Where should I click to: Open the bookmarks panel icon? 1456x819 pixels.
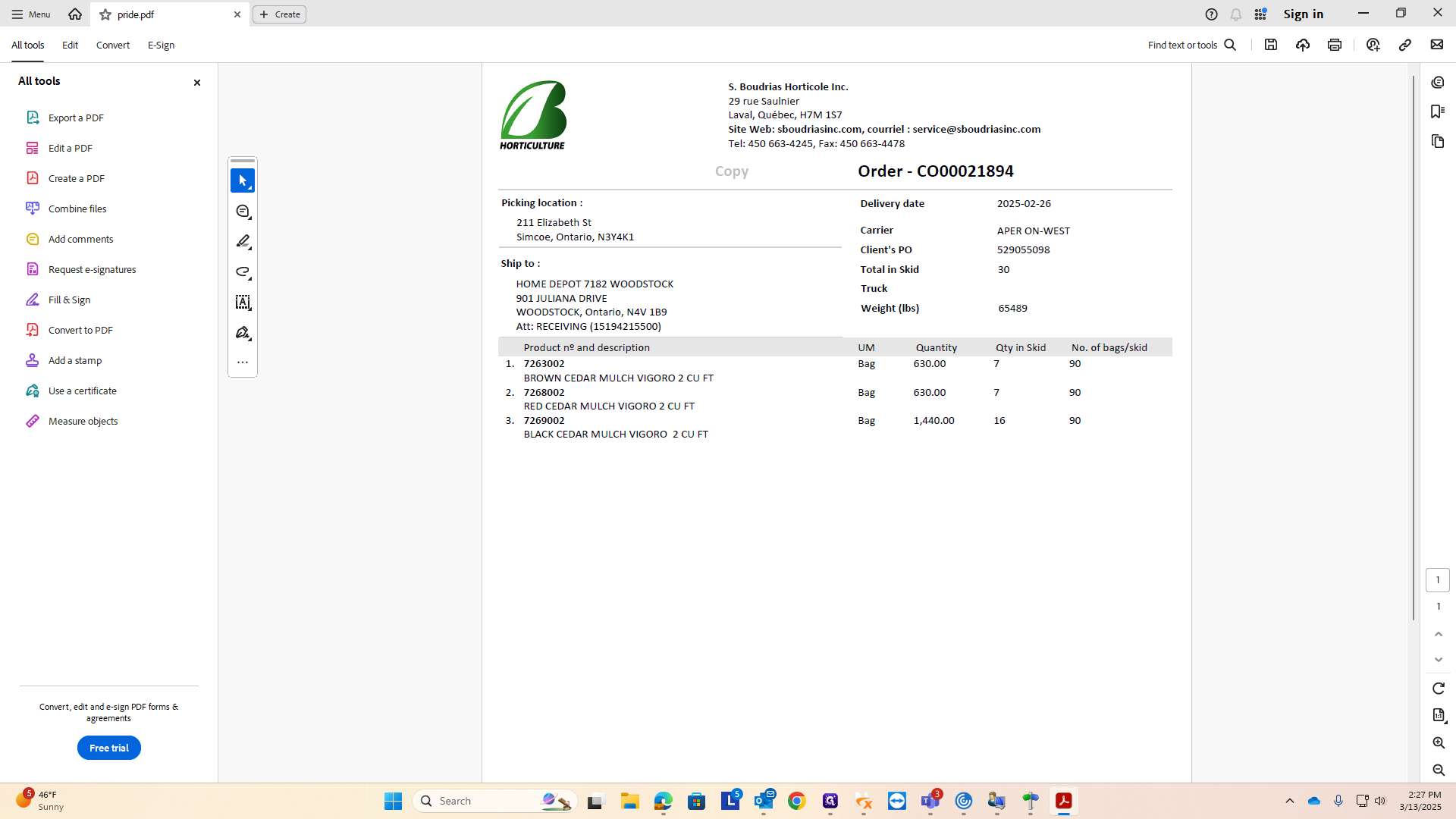[1438, 111]
